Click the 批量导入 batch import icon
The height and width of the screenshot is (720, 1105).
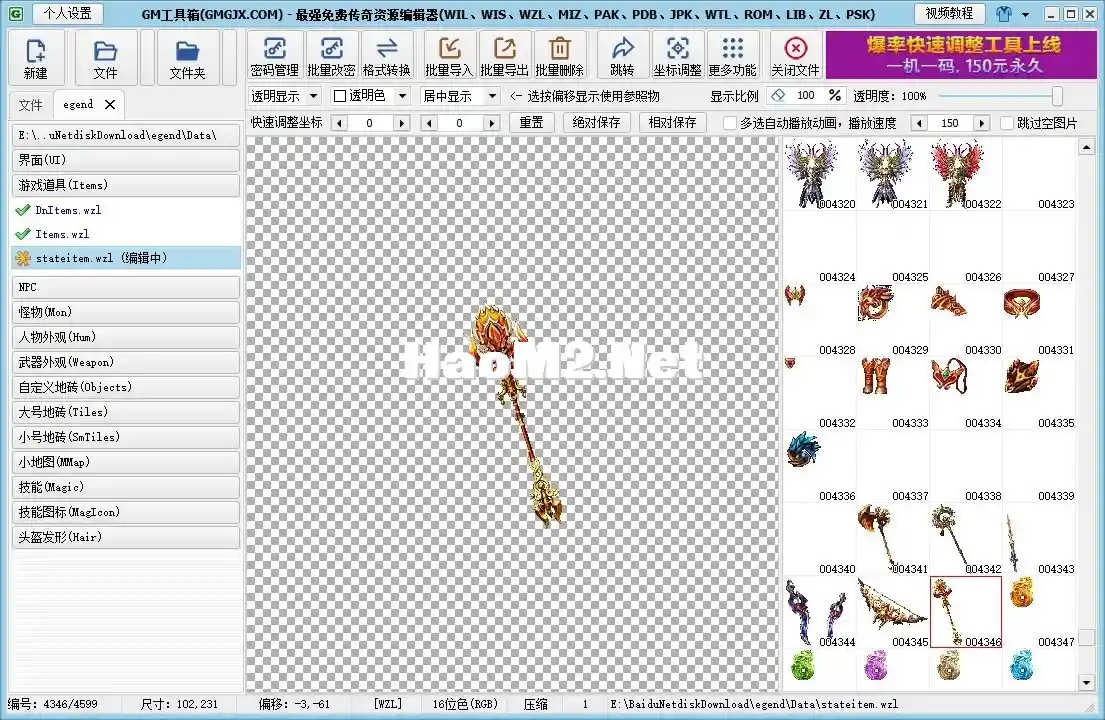pyautogui.click(x=449, y=56)
